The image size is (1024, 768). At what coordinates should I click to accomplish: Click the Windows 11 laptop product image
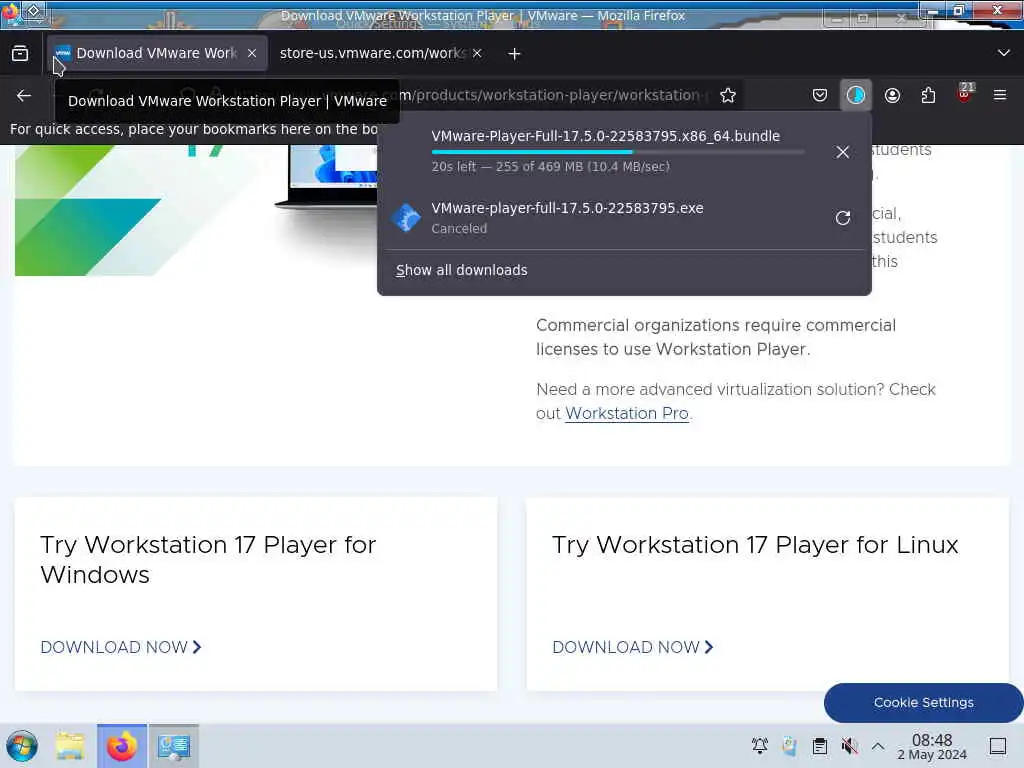[x=327, y=176]
